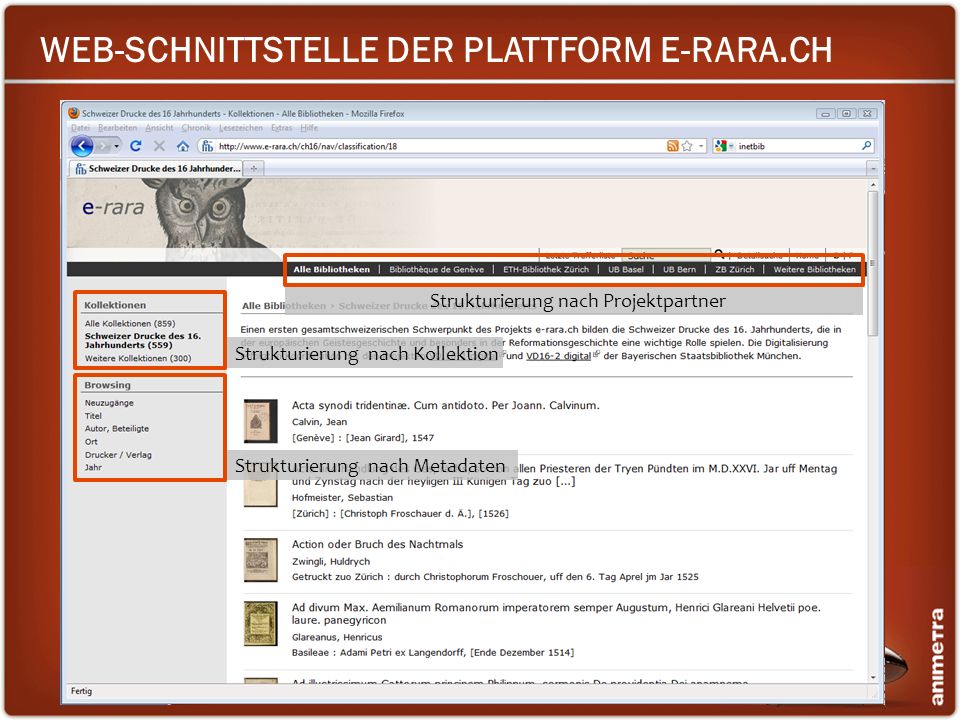Click the e-rara logo
The width and height of the screenshot is (960, 720).
tap(113, 208)
